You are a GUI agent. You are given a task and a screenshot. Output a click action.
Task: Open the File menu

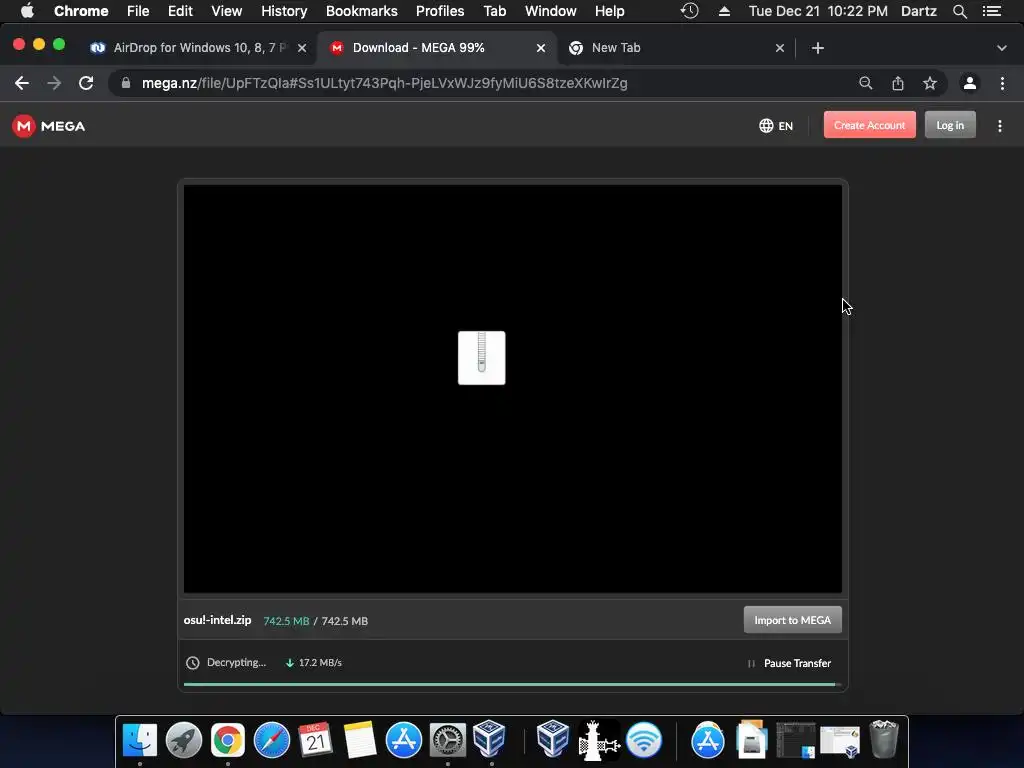[x=138, y=11]
